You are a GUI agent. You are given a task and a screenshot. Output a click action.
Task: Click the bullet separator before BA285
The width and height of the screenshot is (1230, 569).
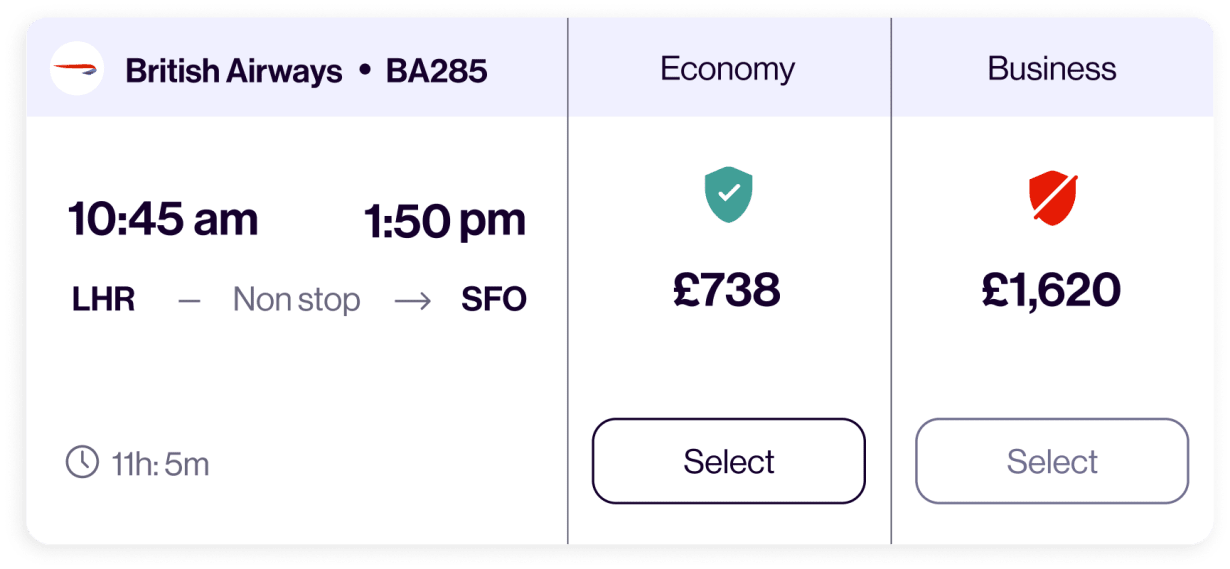coord(364,71)
